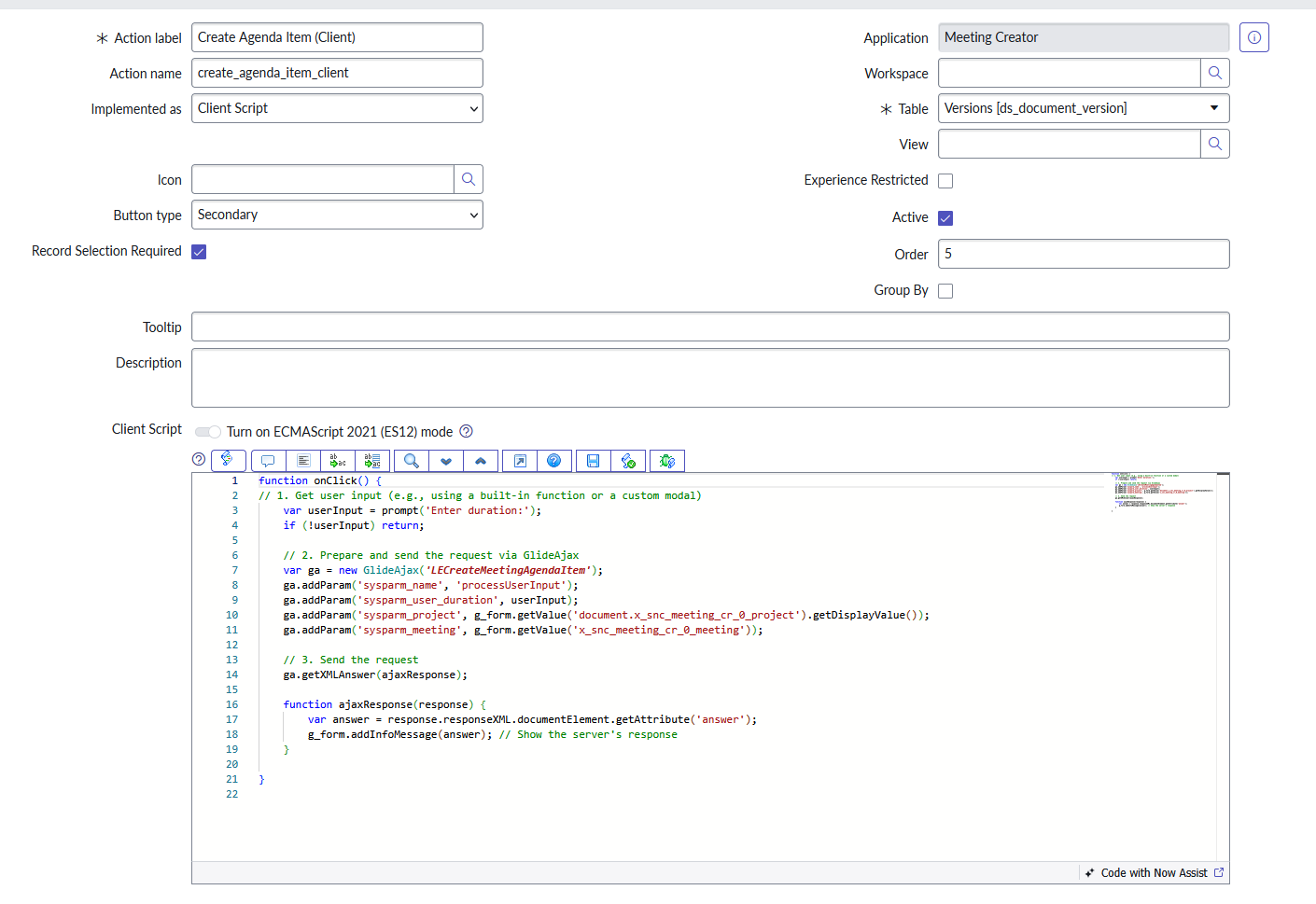Open the Table dropdown
Image resolution: width=1316 pixels, height=904 pixels.
(x=1084, y=108)
